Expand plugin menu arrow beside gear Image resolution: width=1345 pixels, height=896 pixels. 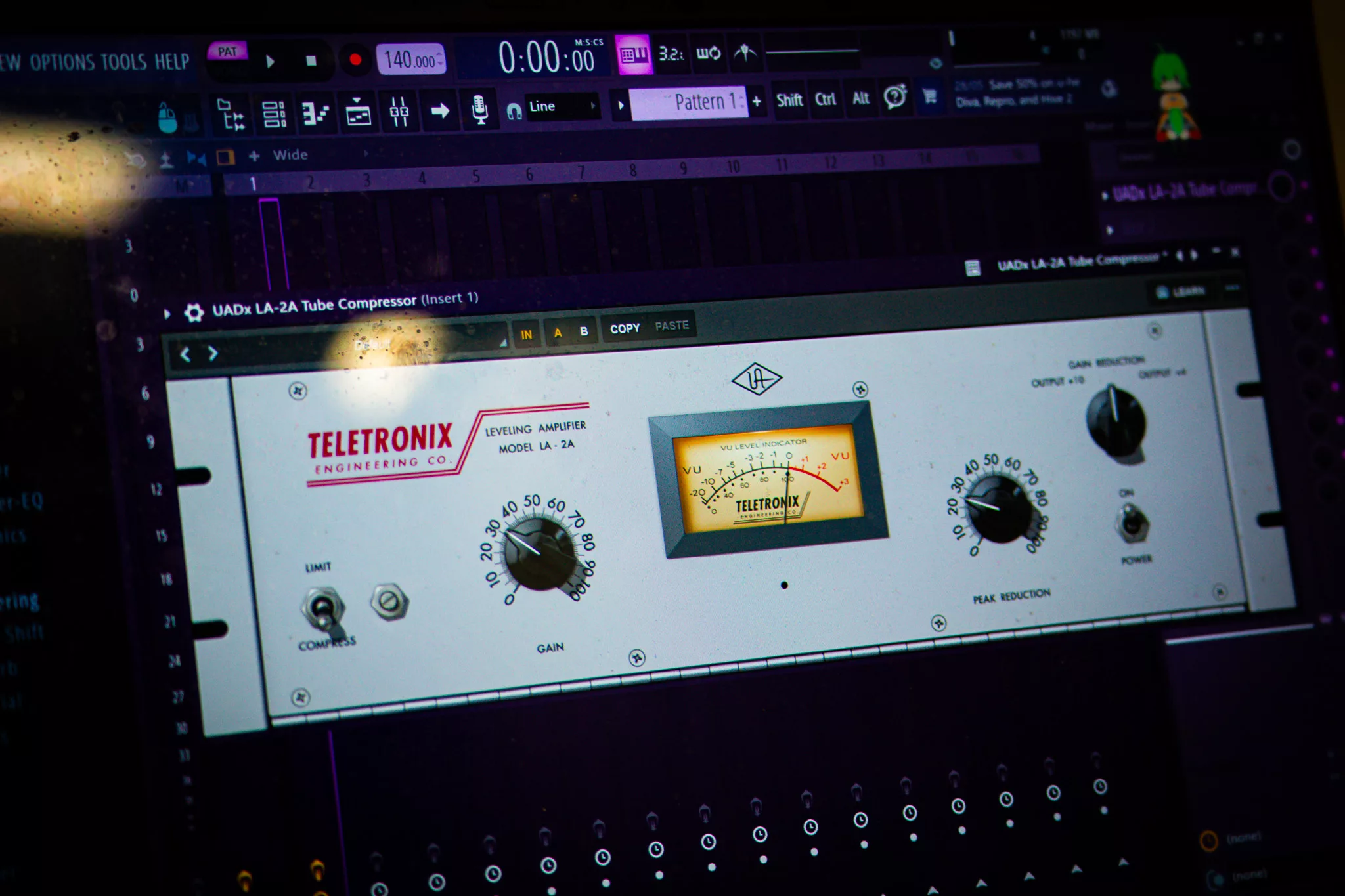167,314
